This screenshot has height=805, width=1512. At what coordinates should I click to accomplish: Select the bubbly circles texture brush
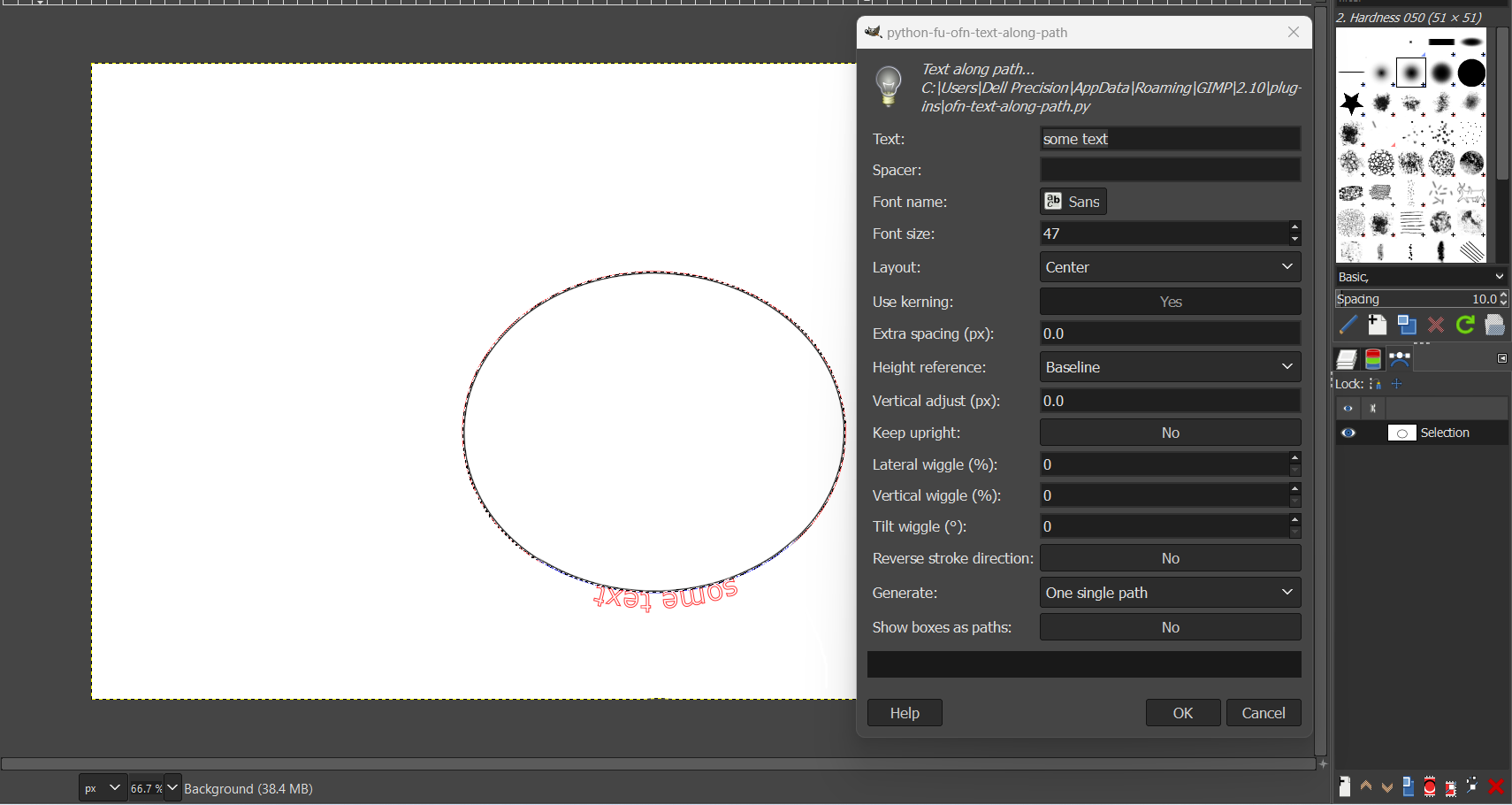coord(1381,163)
